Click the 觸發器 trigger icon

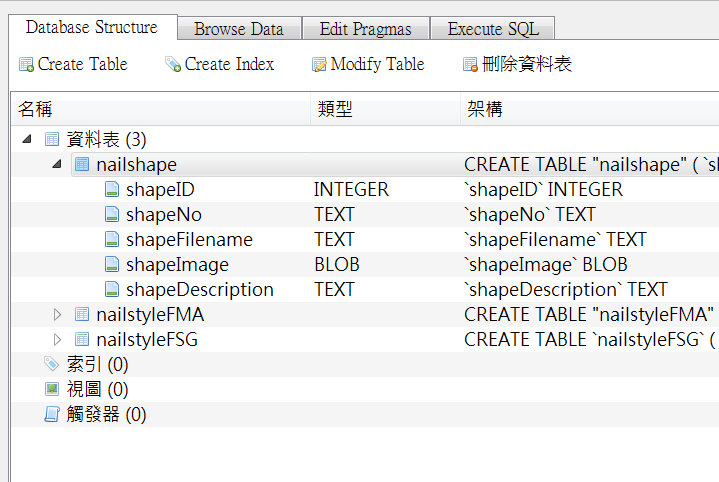pyautogui.click(x=52, y=414)
